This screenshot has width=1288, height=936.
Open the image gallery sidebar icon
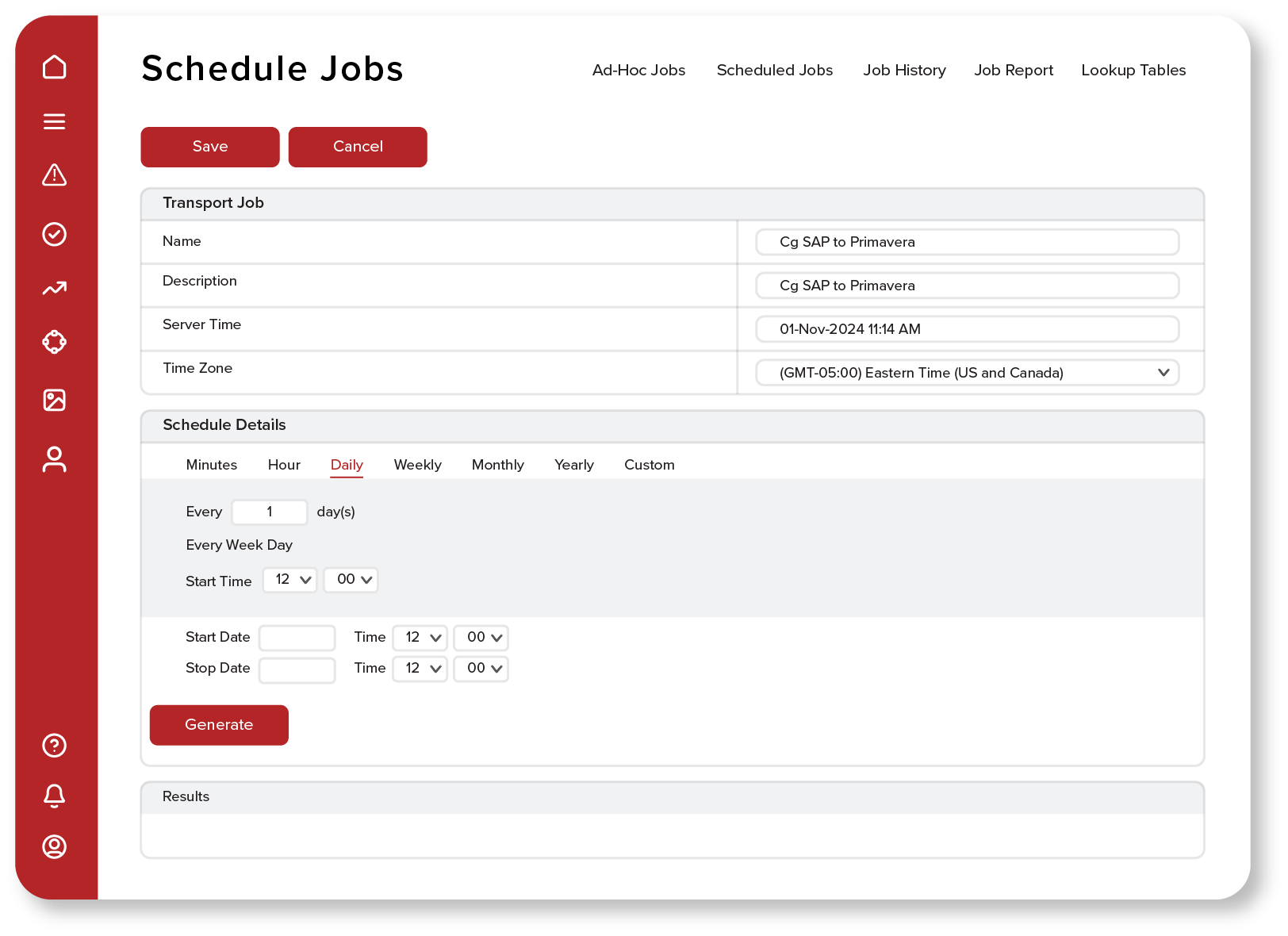click(x=54, y=400)
